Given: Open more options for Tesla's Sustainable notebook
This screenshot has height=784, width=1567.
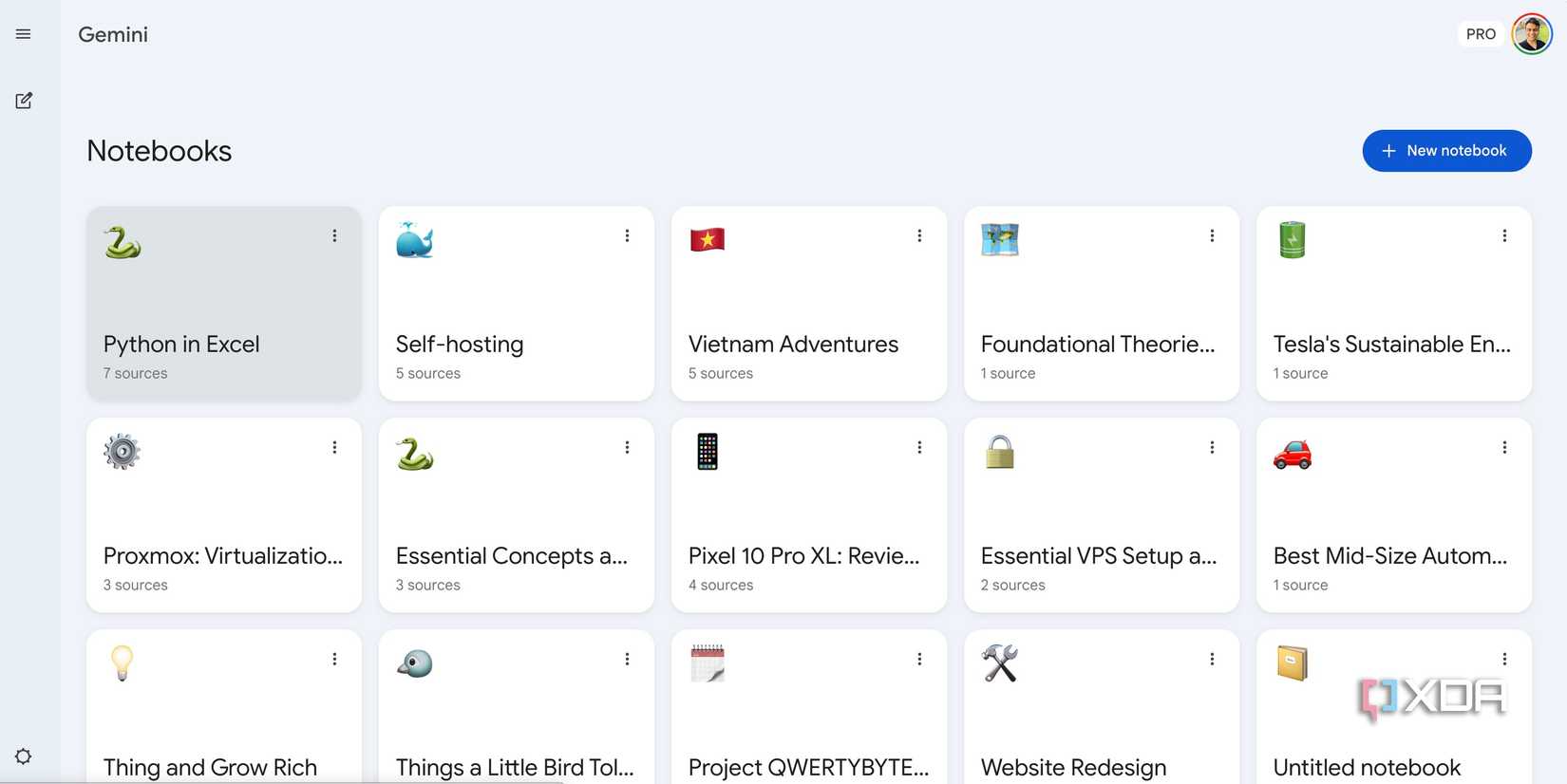Looking at the screenshot, I should click(1504, 235).
